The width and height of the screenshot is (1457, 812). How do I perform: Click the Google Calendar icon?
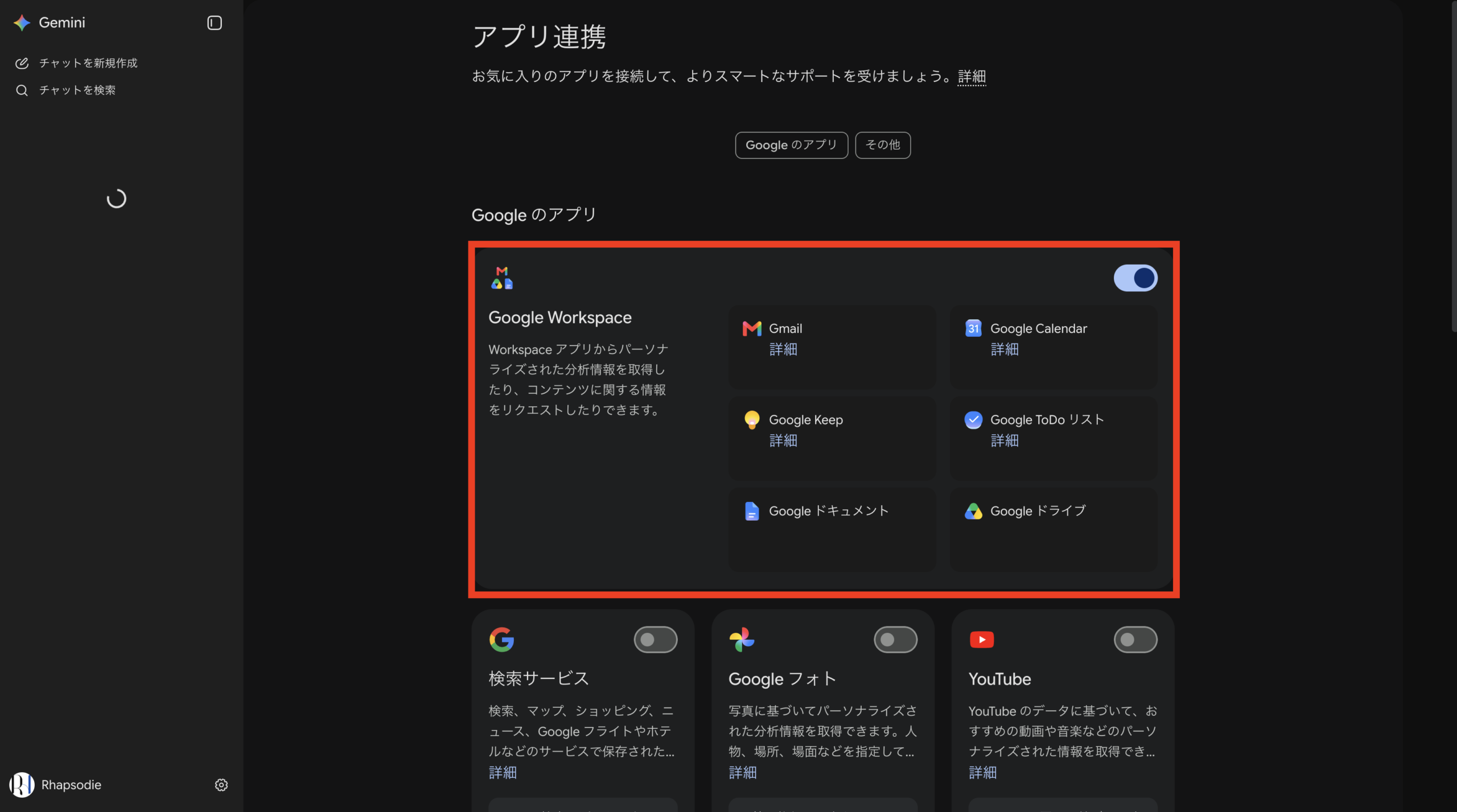973,328
